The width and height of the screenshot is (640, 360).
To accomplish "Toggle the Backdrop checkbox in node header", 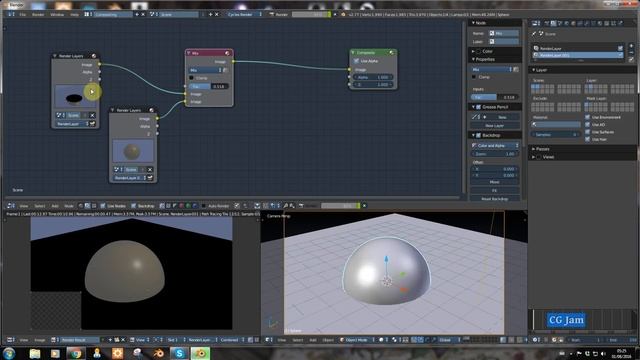I will click(x=133, y=206).
